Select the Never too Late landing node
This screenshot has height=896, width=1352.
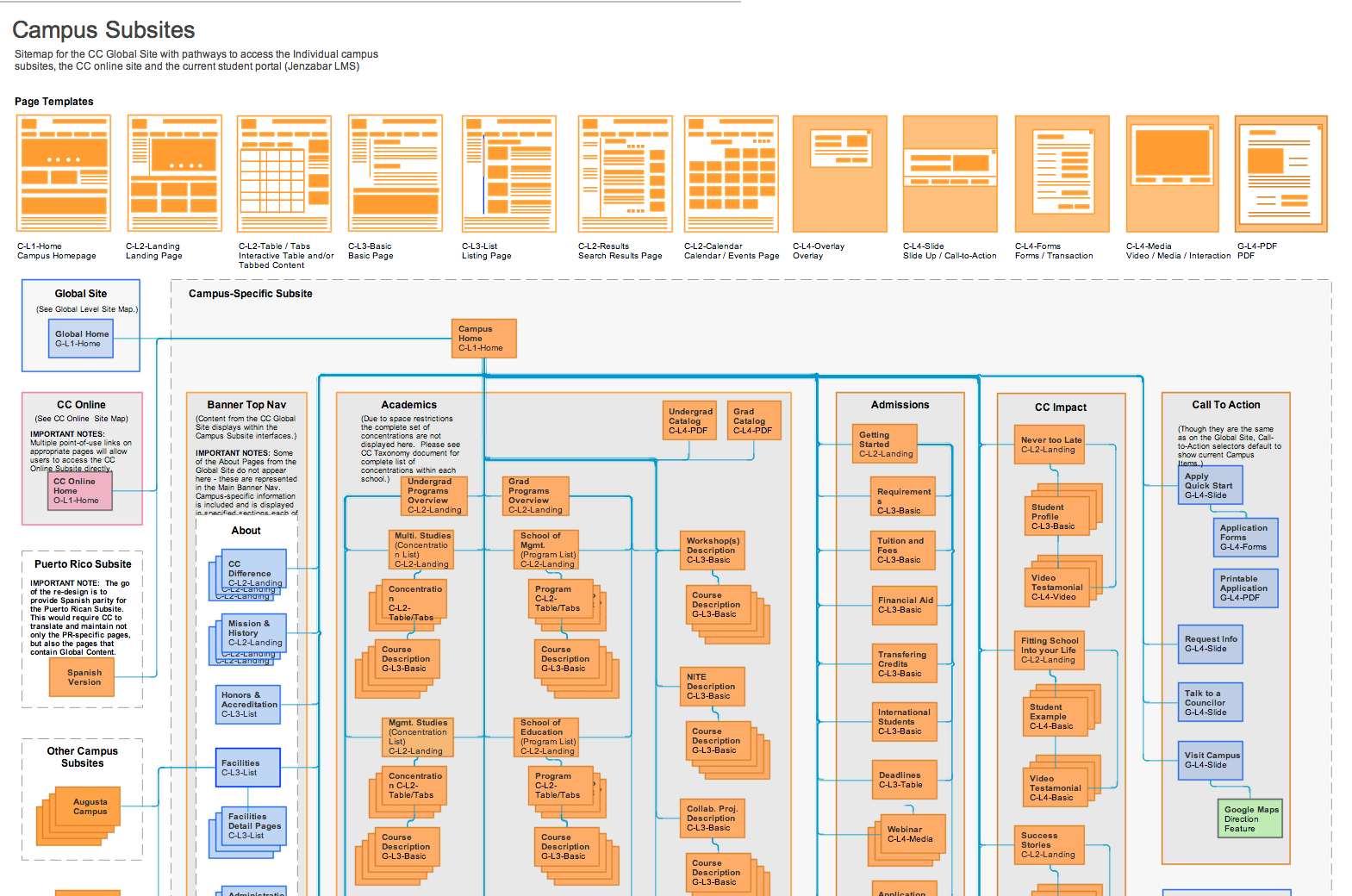[x=1050, y=445]
